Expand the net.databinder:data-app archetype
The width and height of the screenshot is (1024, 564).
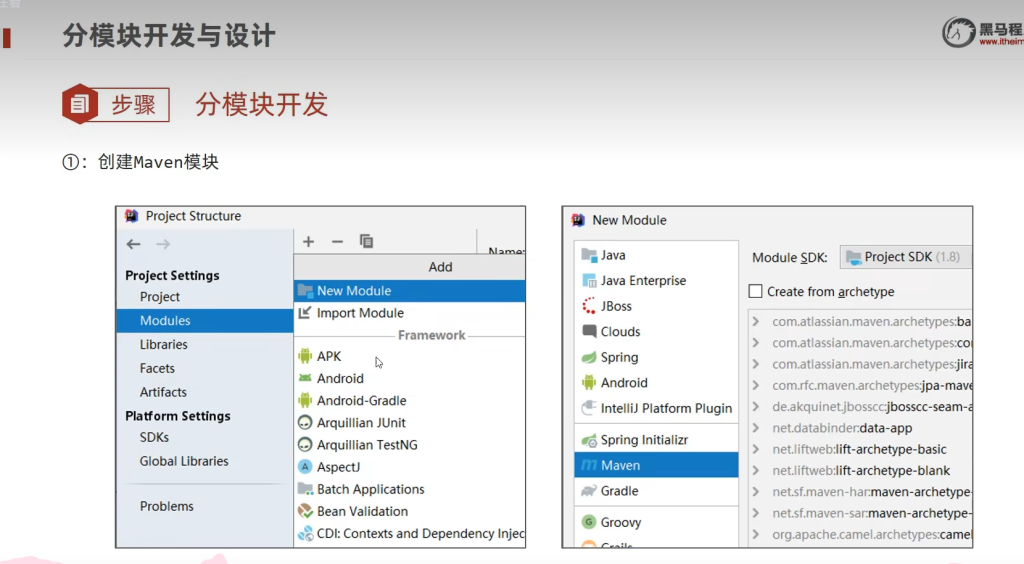757,428
